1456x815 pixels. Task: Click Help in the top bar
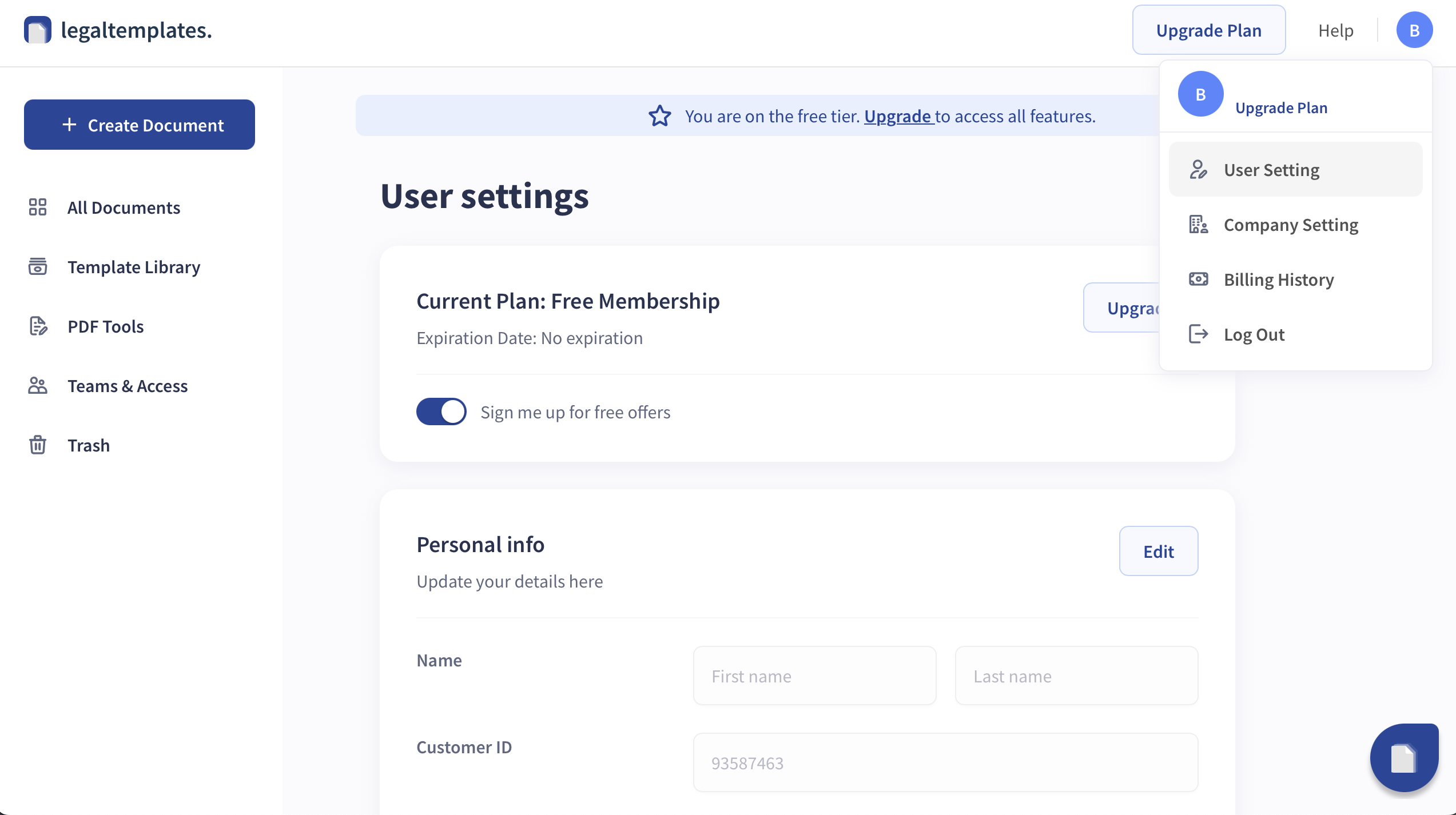click(1335, 30)
